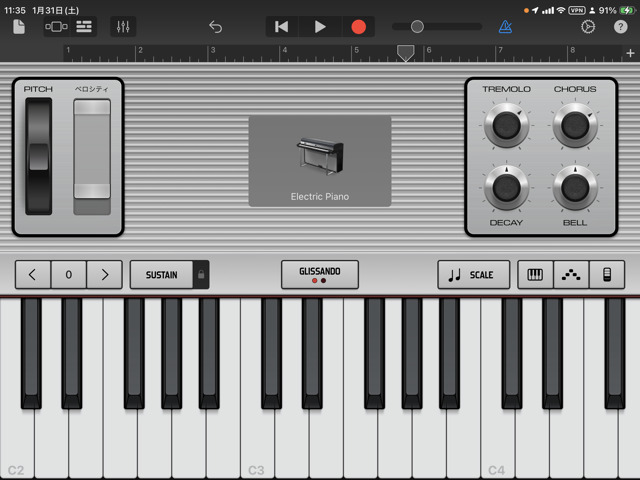Toggle the metronome on or off
The height and width of the screenshot is (480, 640).
click(x=505, y=27)
